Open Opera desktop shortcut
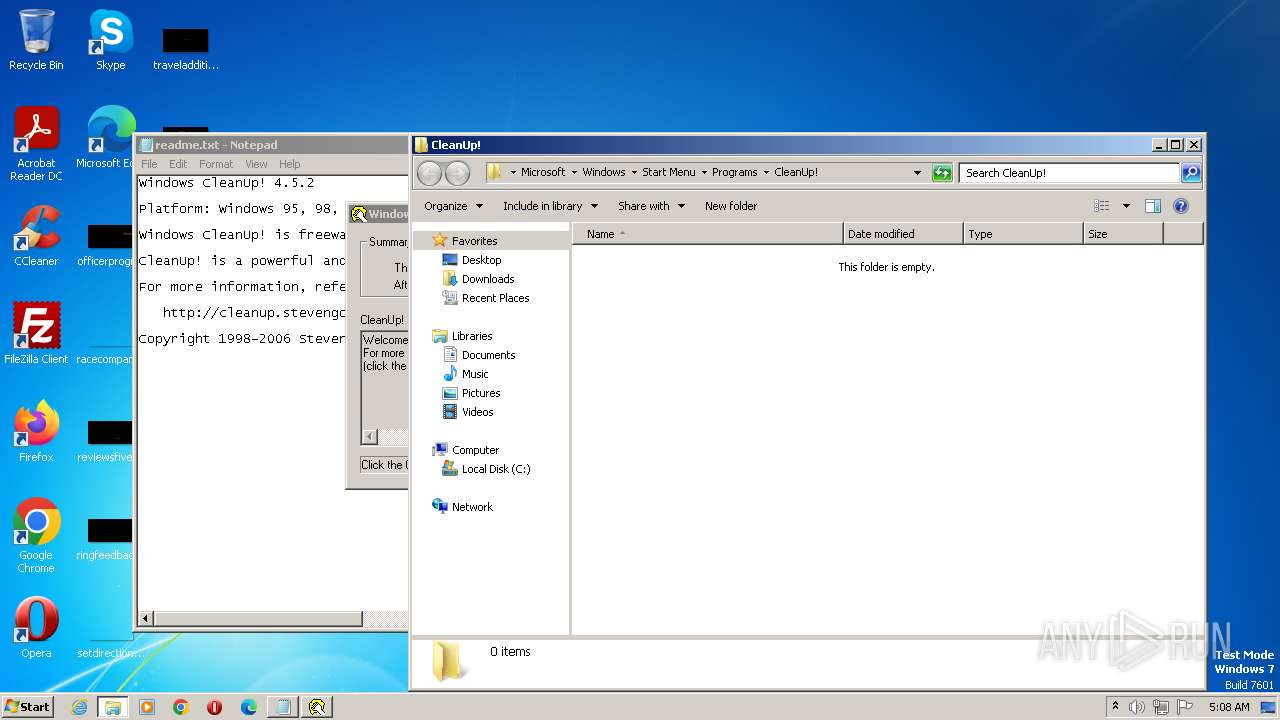1280x720 pixels. click(36, 628)
